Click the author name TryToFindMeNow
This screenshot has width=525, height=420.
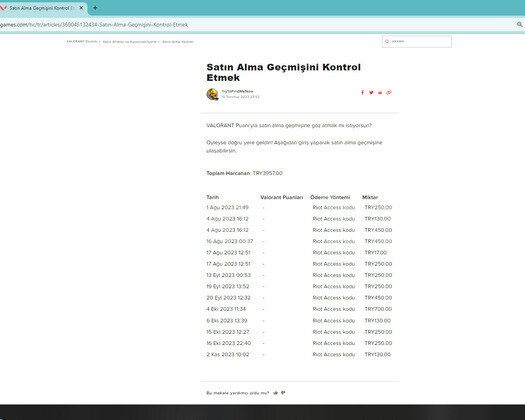237,91
